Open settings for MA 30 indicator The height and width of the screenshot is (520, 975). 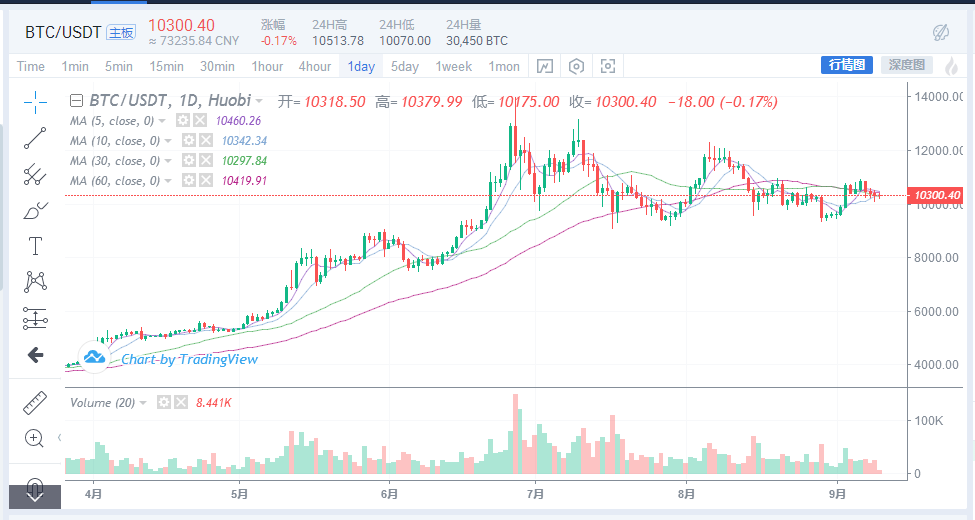pyautogui.click(x=189, y=160)
